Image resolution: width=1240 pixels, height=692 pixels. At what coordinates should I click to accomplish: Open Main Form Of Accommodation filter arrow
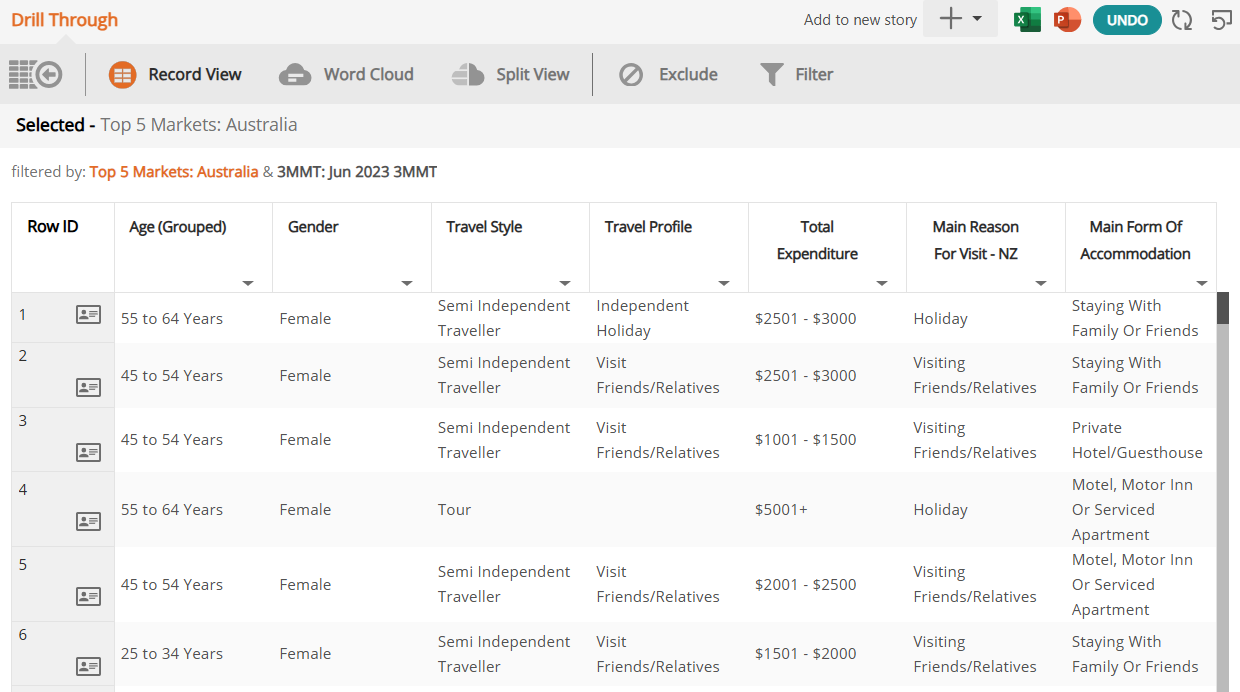[1202, 283]
